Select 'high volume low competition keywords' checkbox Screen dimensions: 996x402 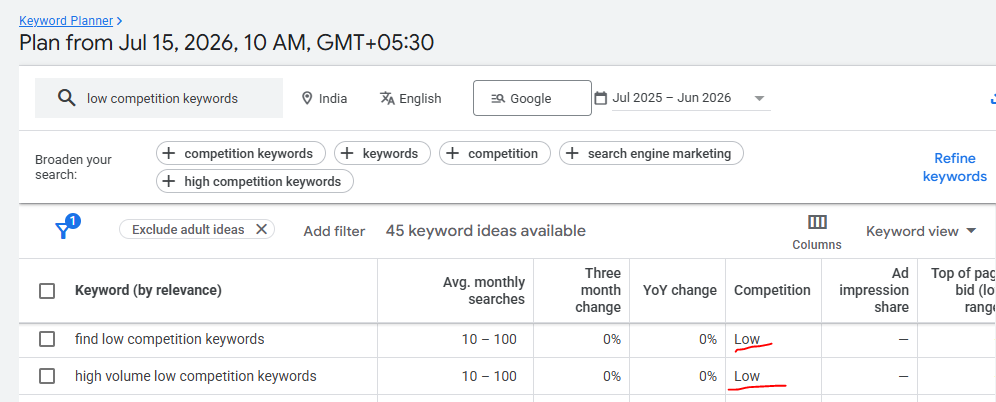(x=47, y=376)
